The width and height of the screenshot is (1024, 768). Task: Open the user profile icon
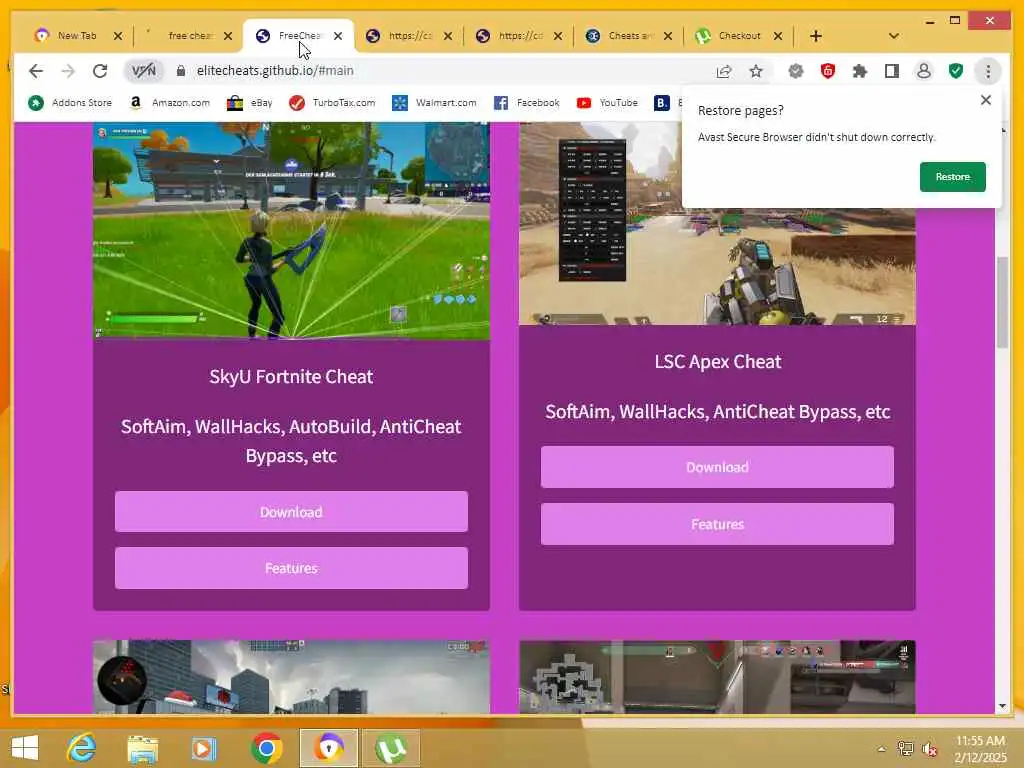click(923, 71)
